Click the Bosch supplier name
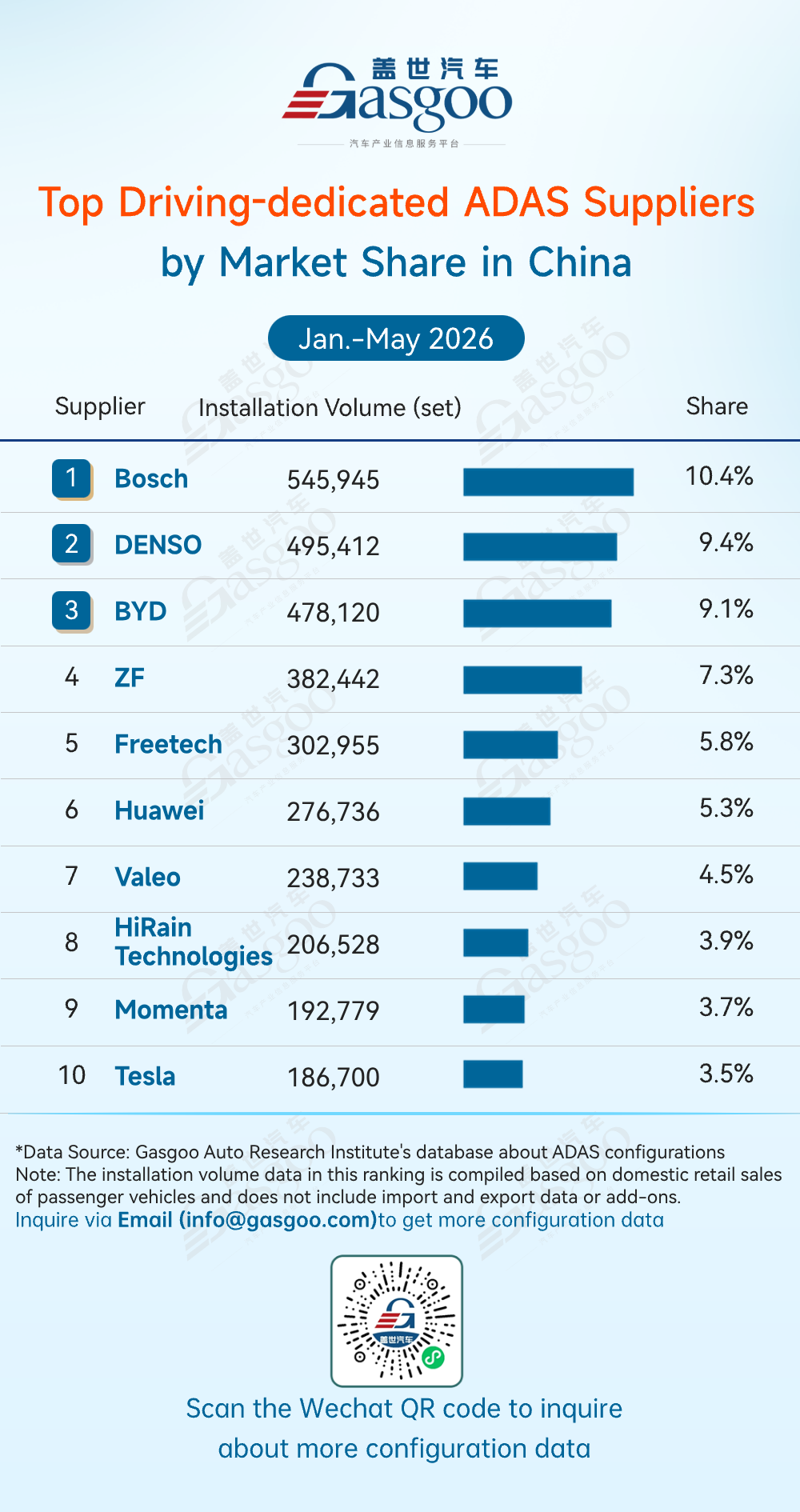 coord(151,478)
